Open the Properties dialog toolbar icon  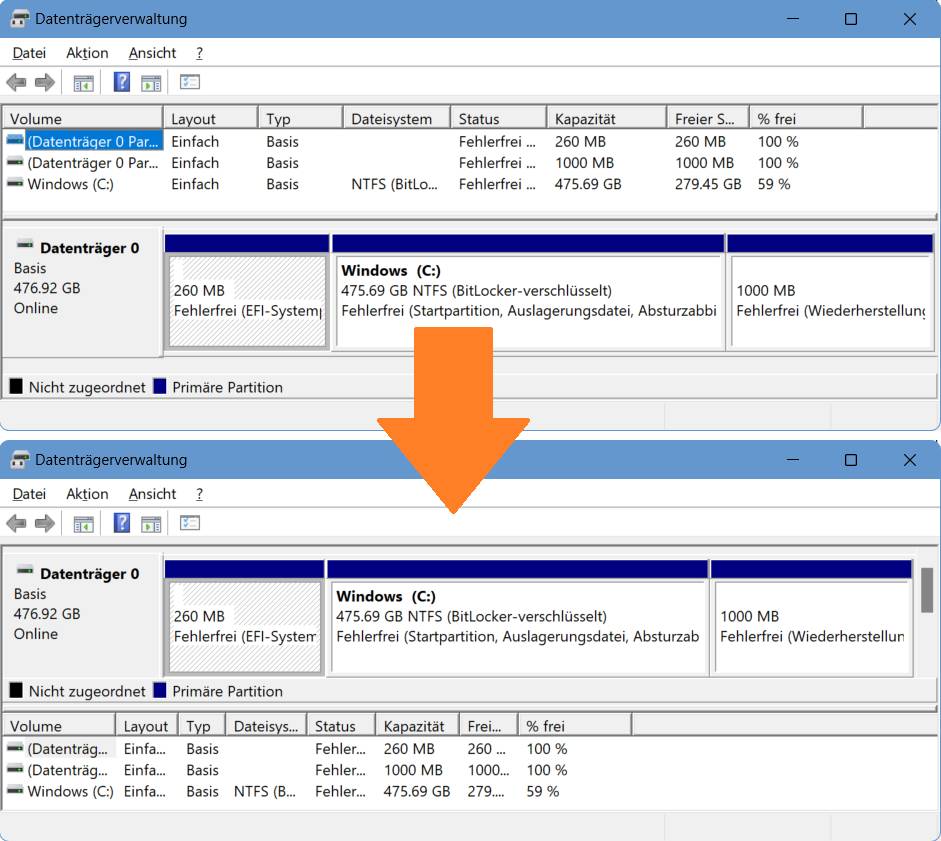[x=190, y=83]
